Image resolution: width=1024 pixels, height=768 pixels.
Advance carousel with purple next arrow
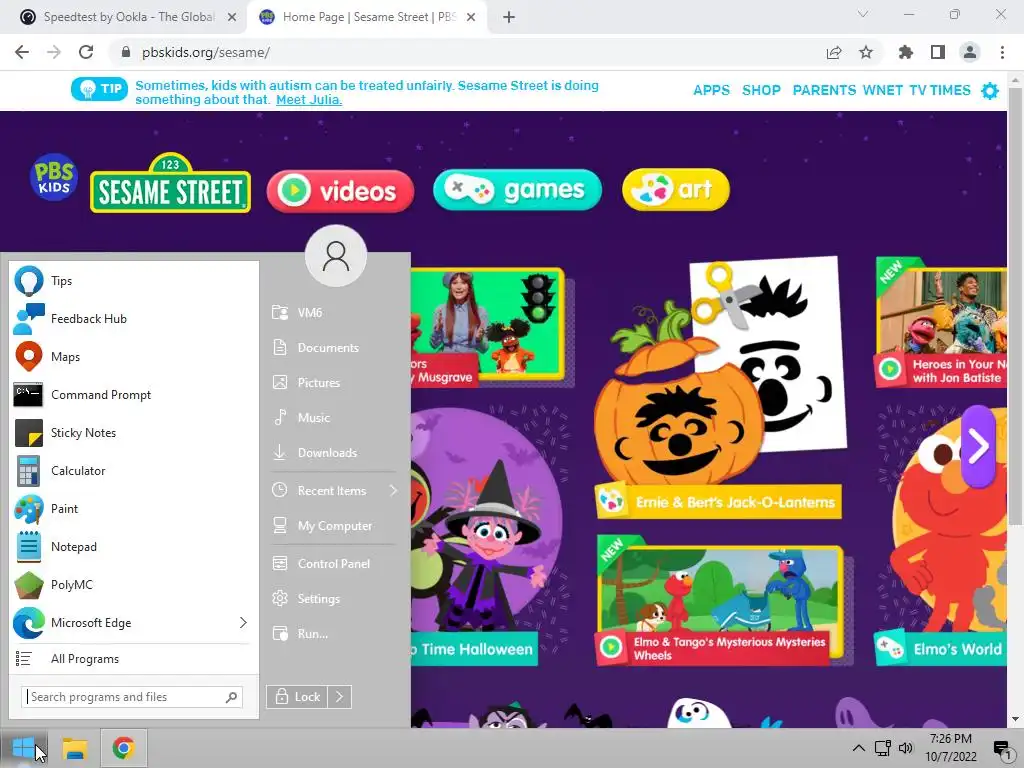978,446
